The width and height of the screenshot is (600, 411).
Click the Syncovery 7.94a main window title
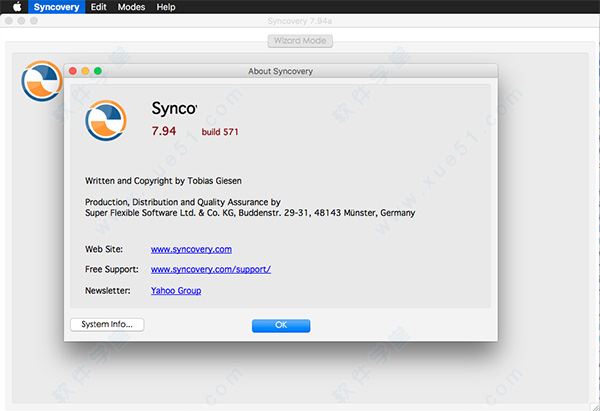300,21
